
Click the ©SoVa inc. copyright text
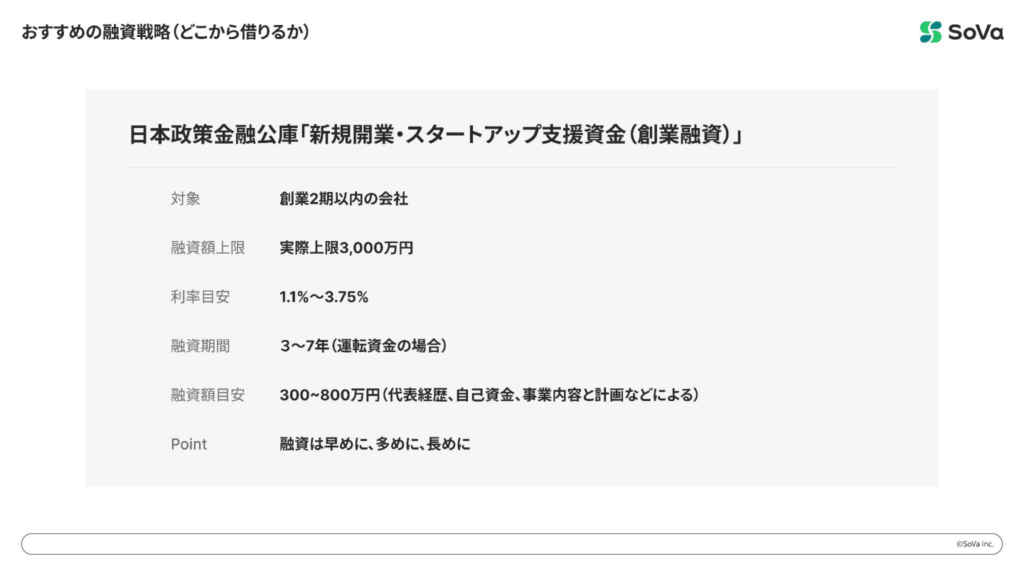[x=973, y=544]
